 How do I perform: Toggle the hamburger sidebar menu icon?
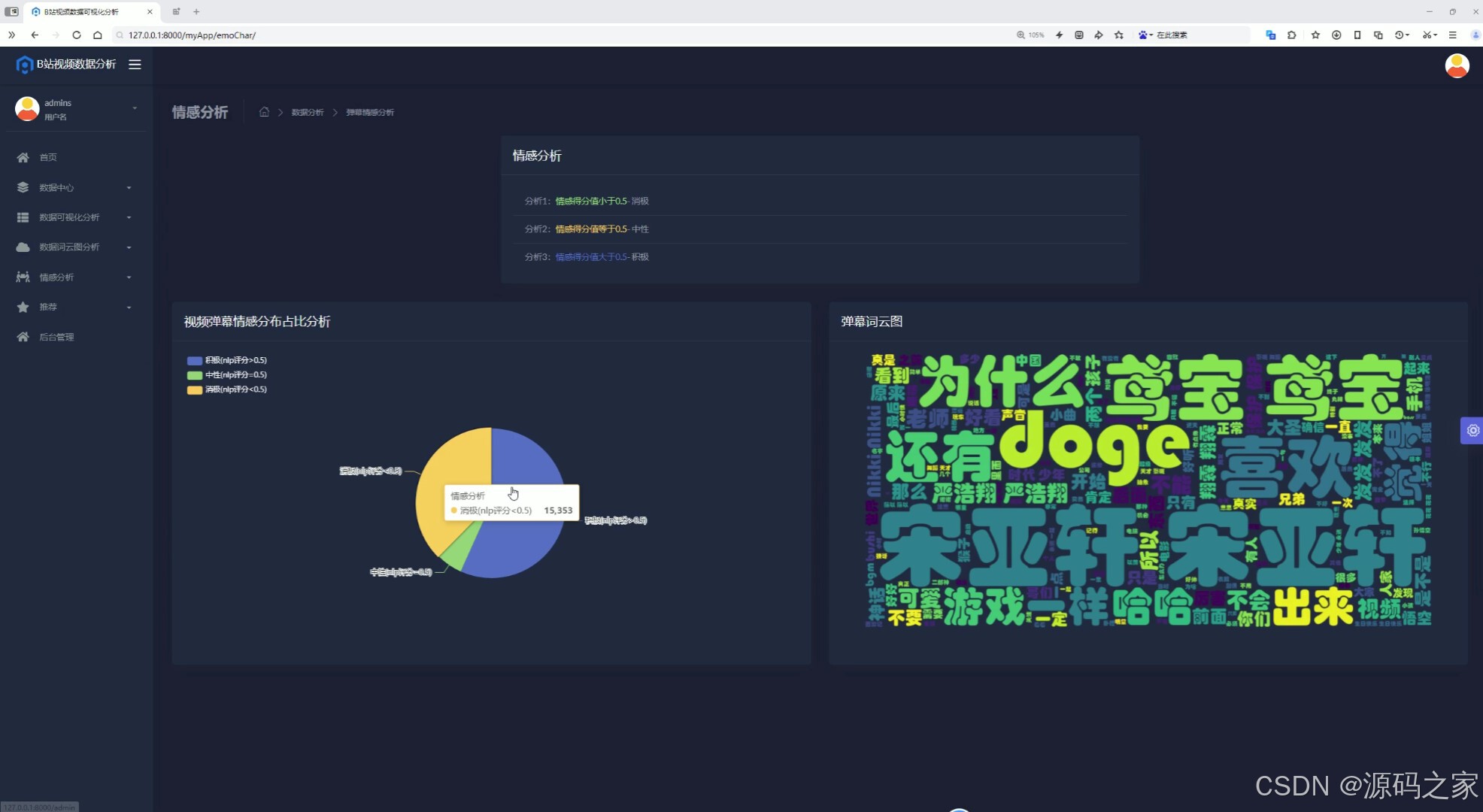click(x=135, y=65)
